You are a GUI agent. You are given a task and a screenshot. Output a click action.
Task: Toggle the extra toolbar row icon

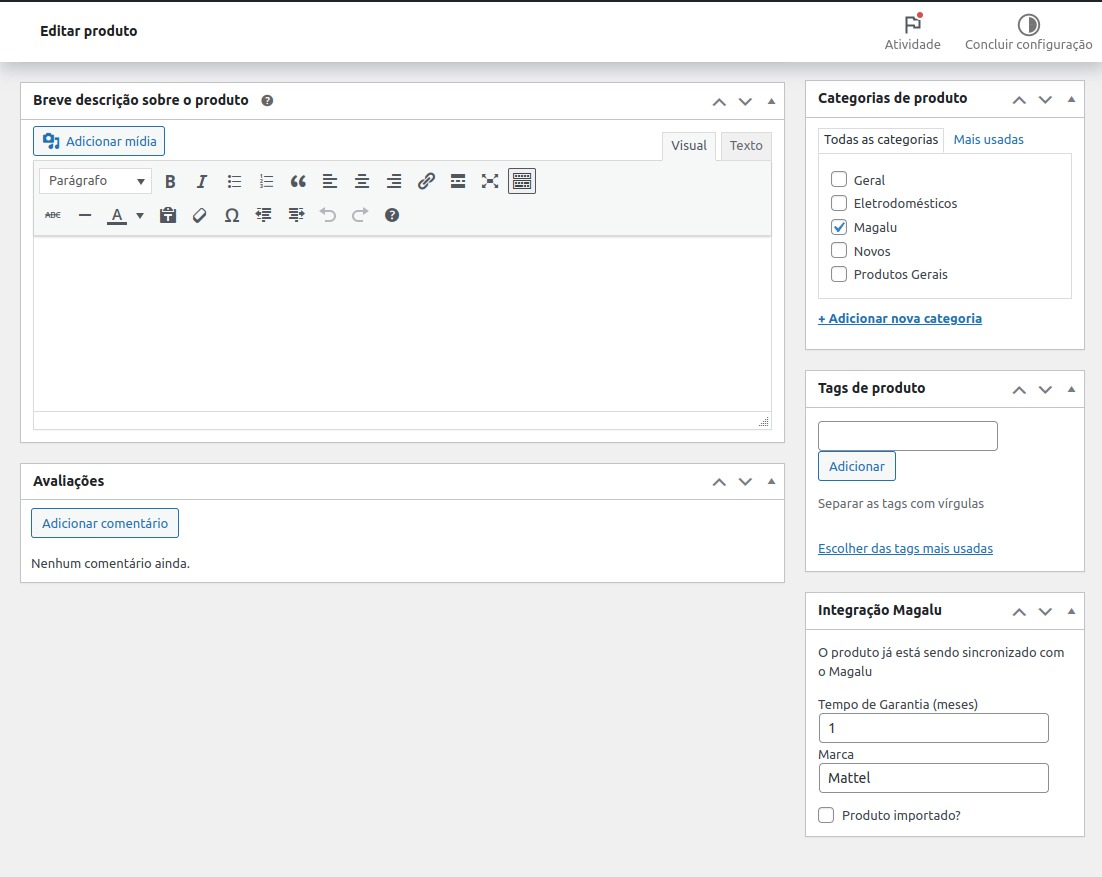(521, 181)
